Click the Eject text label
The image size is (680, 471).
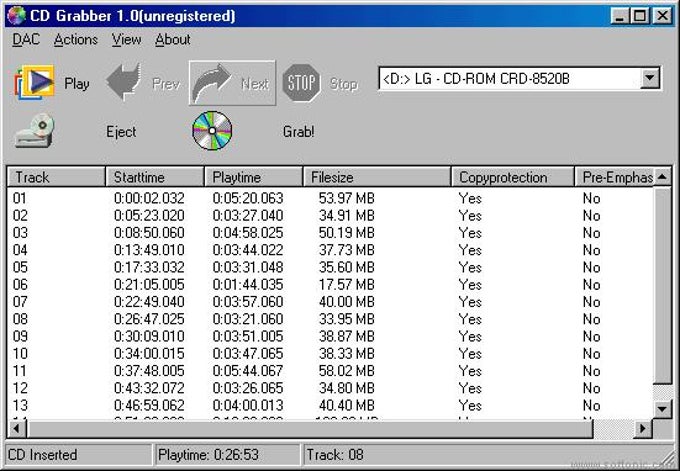tap(121, 131)
